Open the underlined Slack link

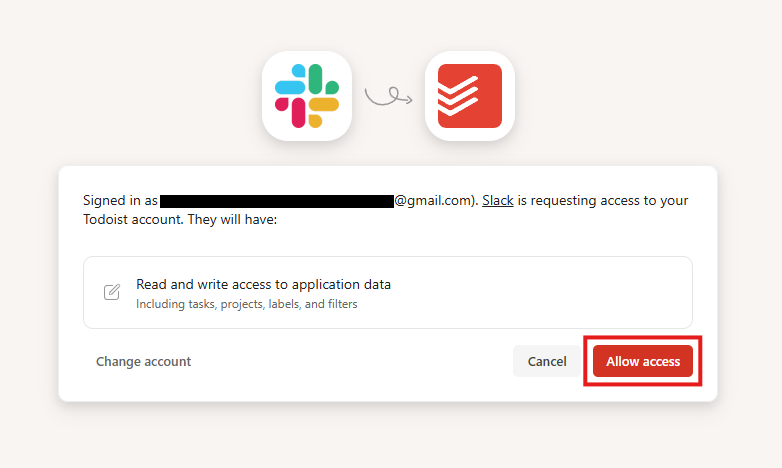(498, 200)
